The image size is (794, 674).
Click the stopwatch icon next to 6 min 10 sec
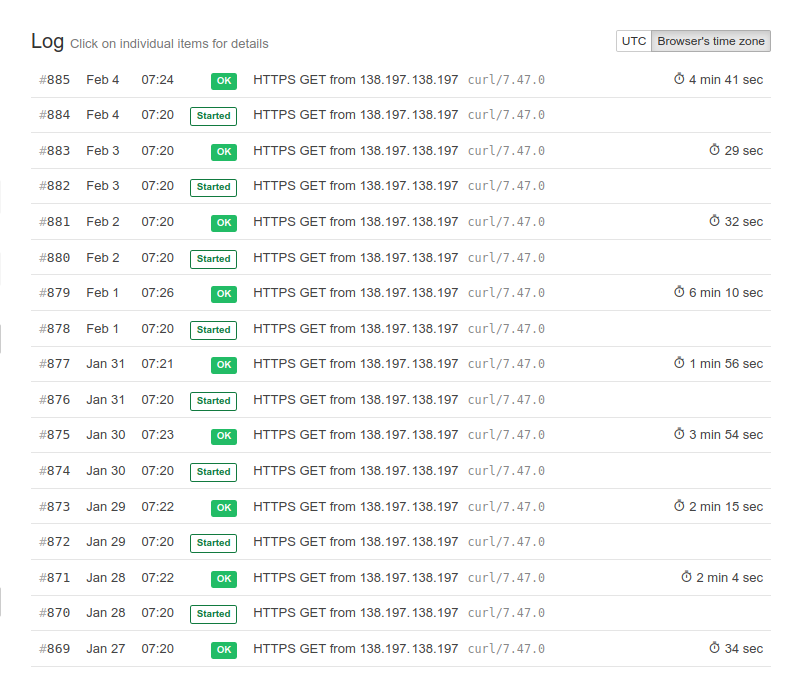(x=679, y=293)
